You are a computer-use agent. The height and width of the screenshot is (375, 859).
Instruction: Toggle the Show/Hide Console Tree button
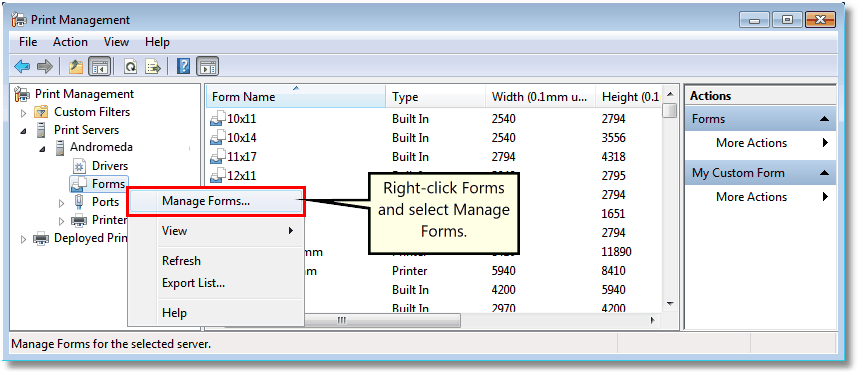point(99,67)
